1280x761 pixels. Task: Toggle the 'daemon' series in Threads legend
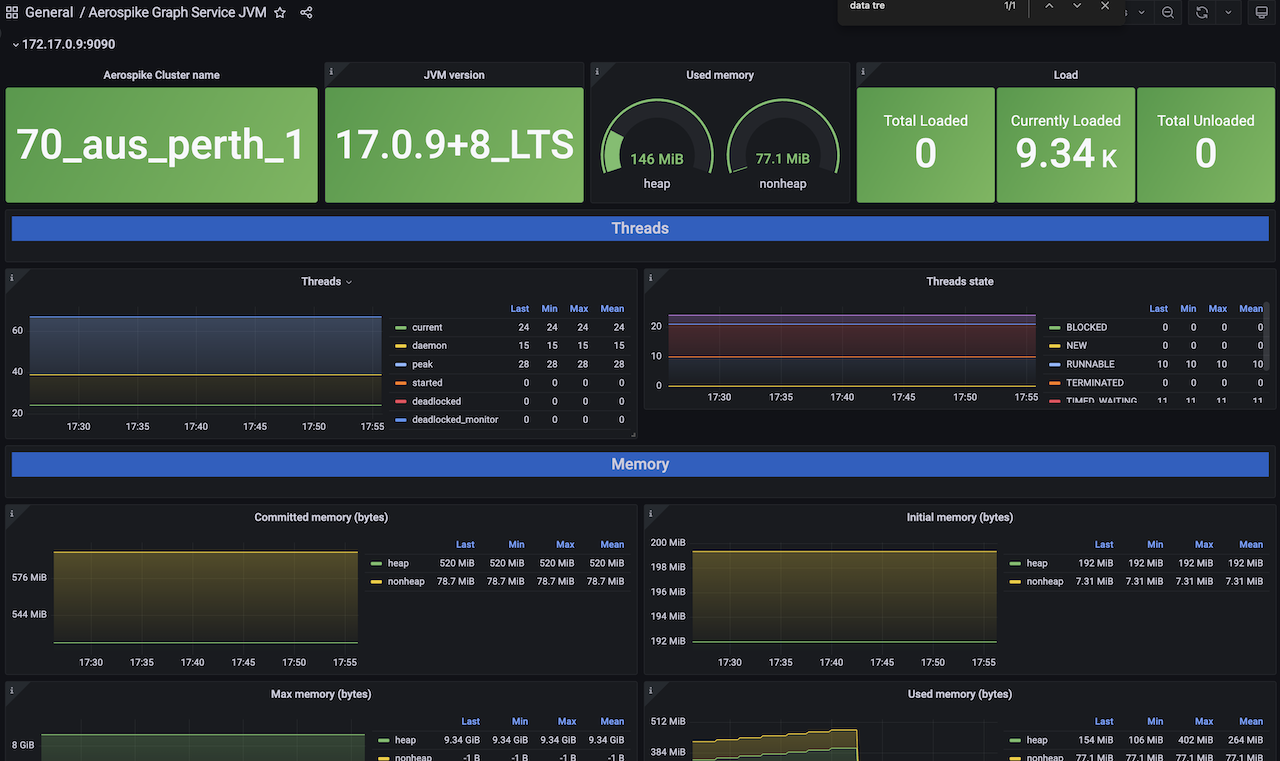click(x=429, y=346)
